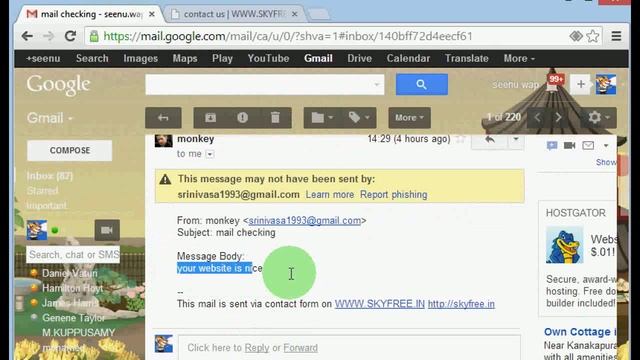Go to older message arrow
640x360 pixels.
[558, 118]
